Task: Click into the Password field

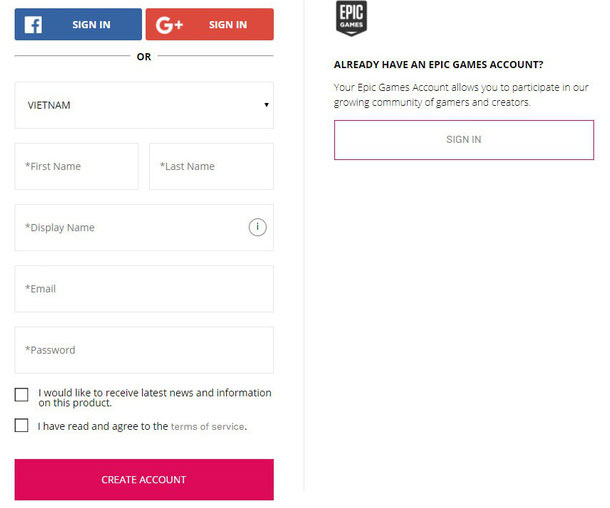Action: pos(144,350)
